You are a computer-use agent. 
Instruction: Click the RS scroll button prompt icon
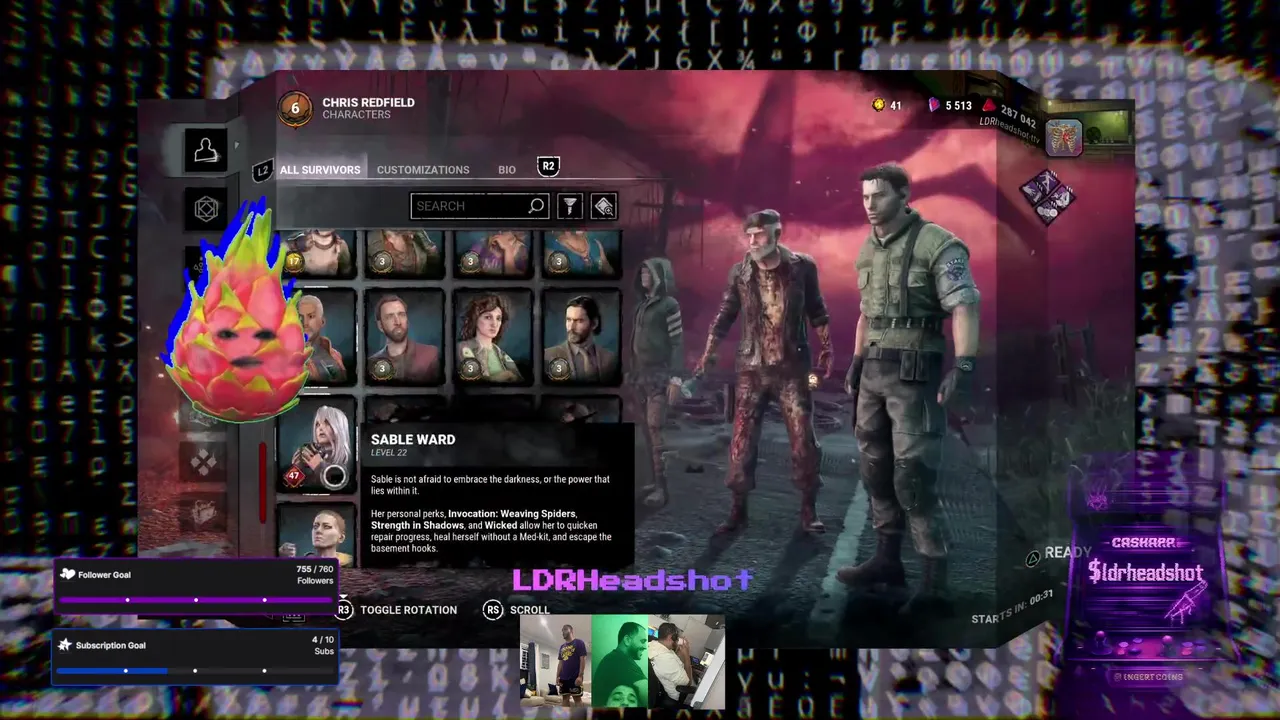pyautogui.click(x=492, y=610)
